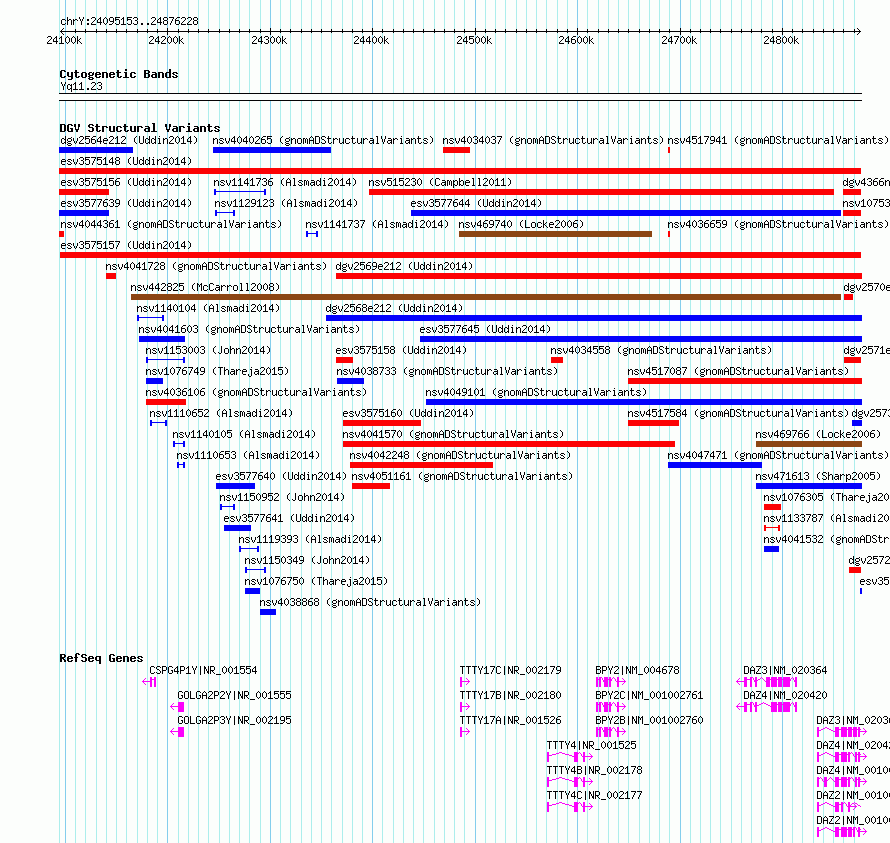Click the nsv469740 (Locke2006) brown bar
The height and width of the screenshot is (843, 890).
555,234
